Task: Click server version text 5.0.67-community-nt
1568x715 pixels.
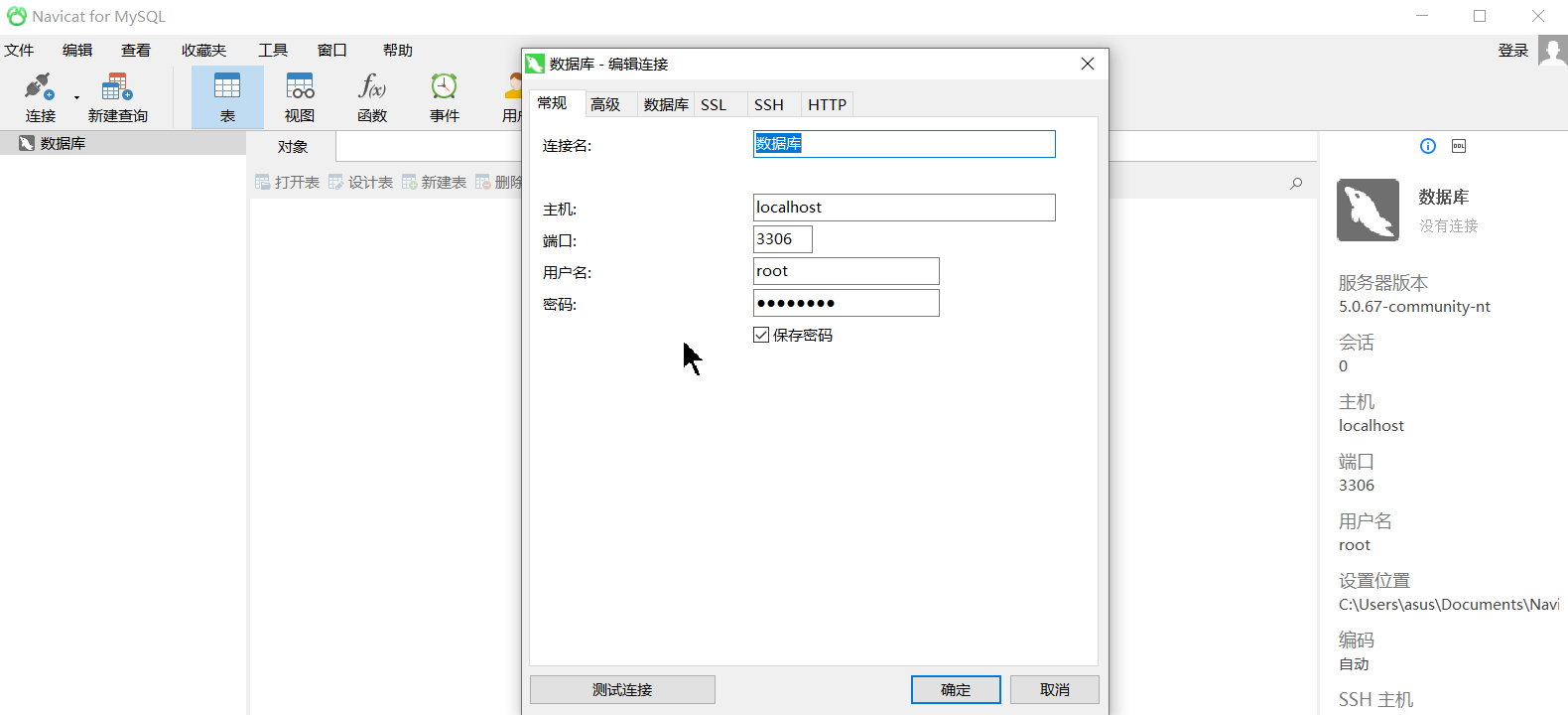Action: coord(1414,307)
